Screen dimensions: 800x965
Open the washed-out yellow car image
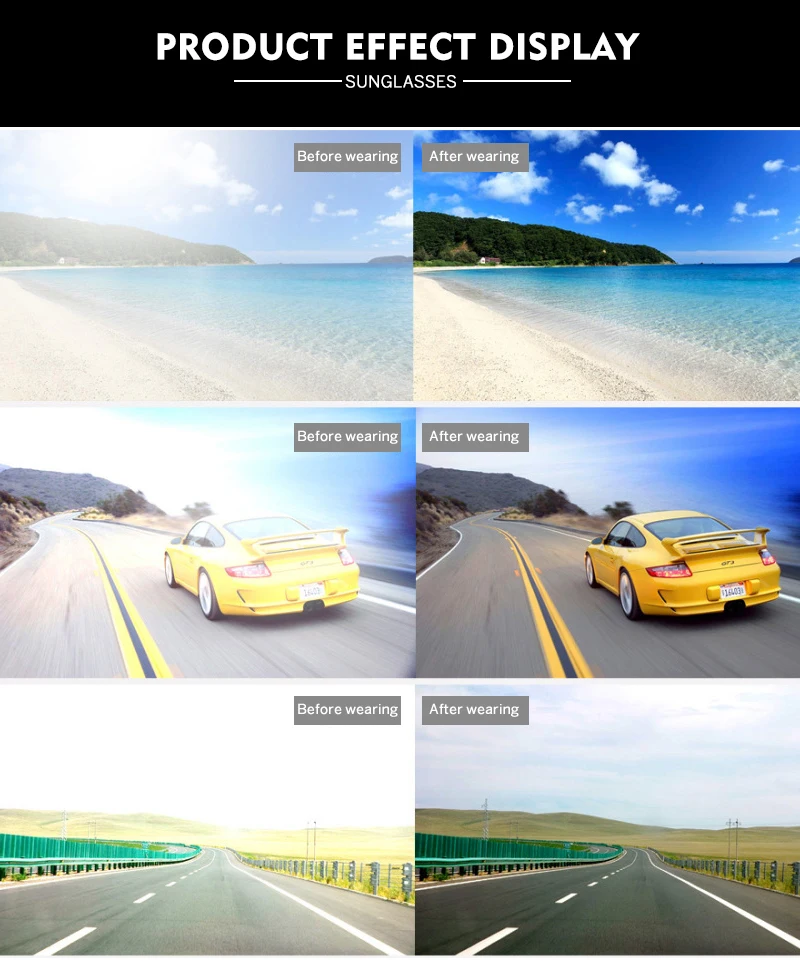point(207,543)
